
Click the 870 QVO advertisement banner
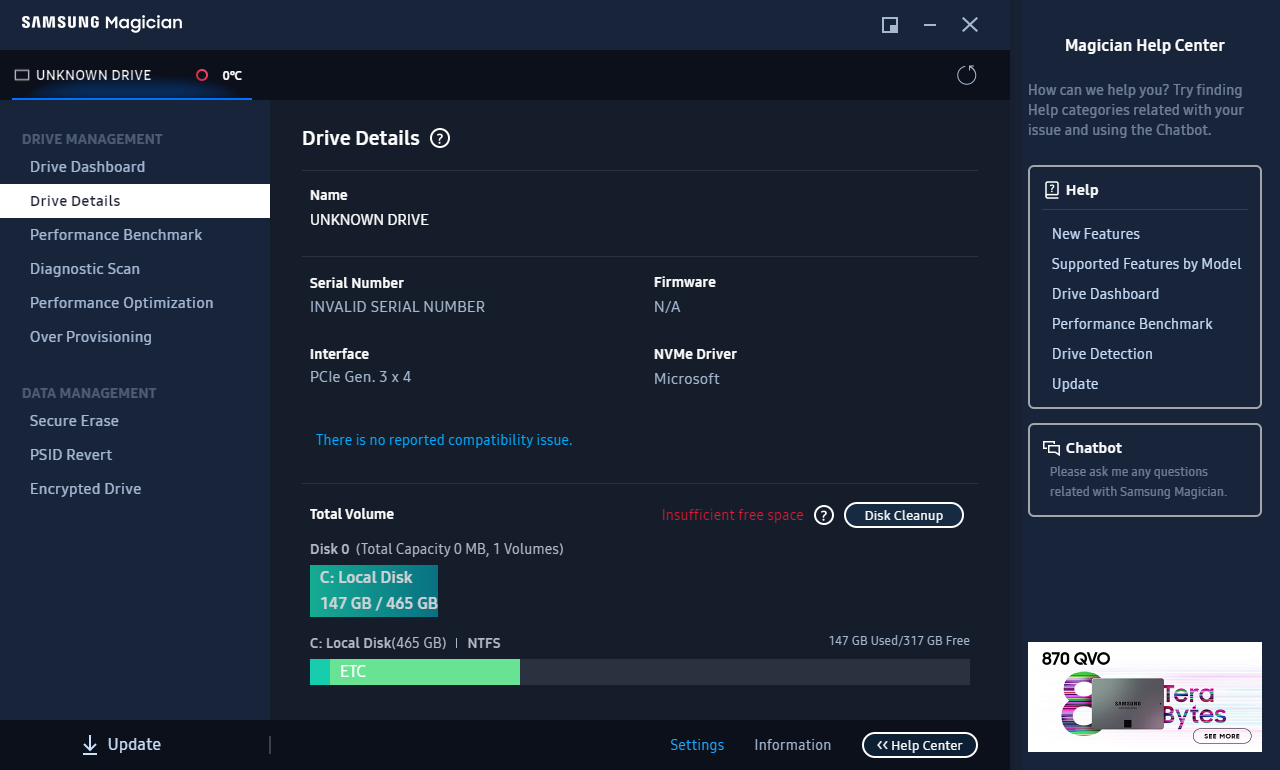click(1145, 697)
